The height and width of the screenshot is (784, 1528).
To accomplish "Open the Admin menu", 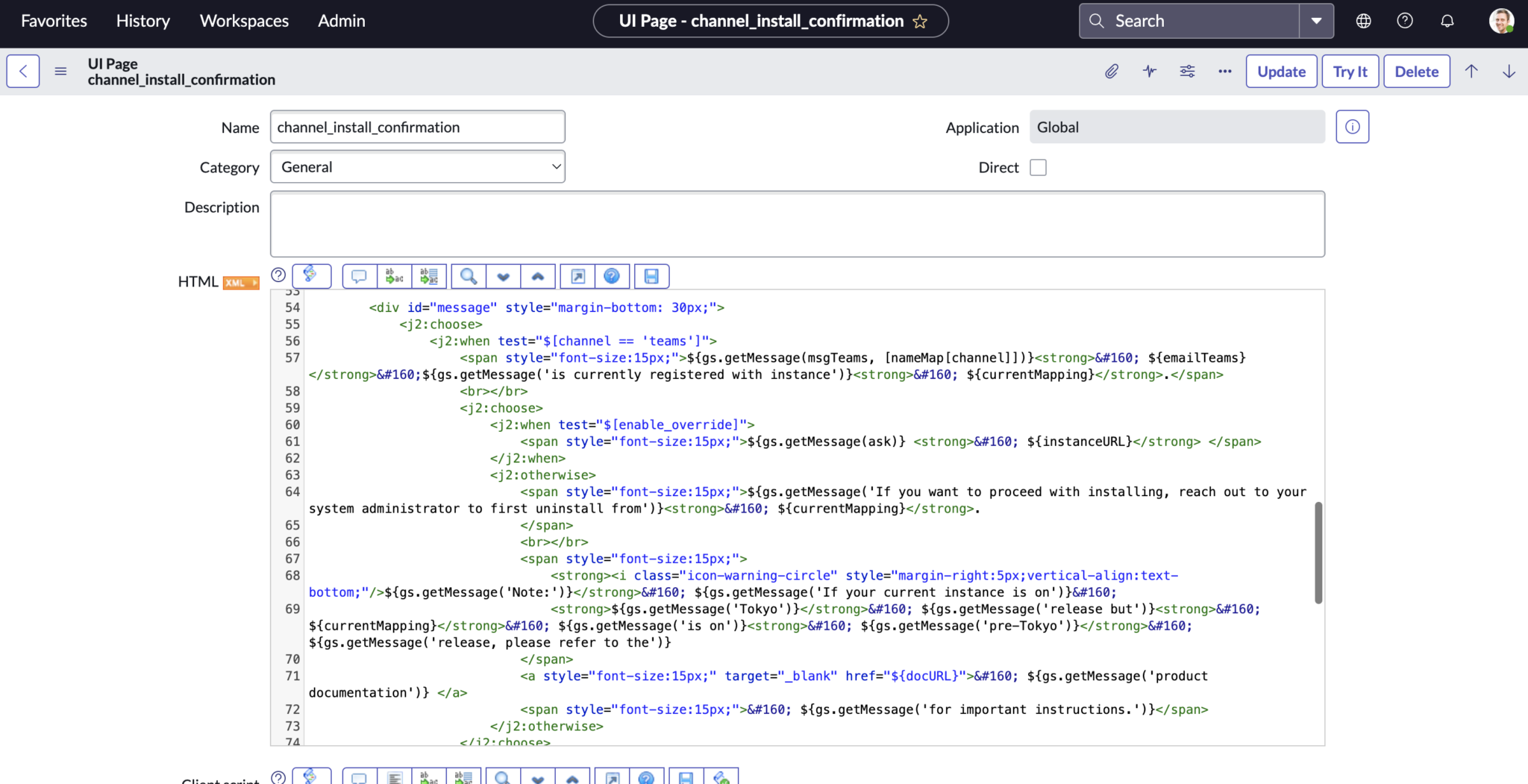I will click(341, 20).
